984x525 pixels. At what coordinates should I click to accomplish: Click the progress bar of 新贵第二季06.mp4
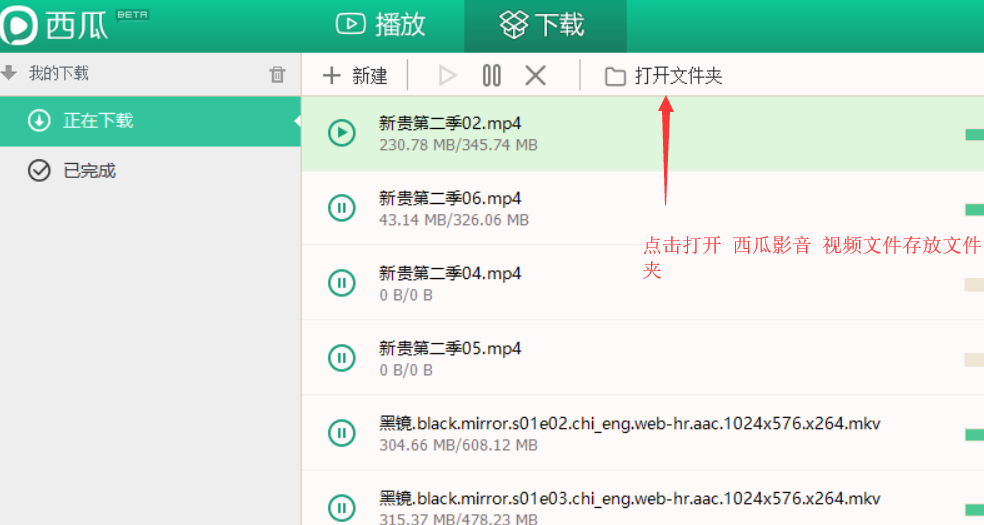pos(975,209)
